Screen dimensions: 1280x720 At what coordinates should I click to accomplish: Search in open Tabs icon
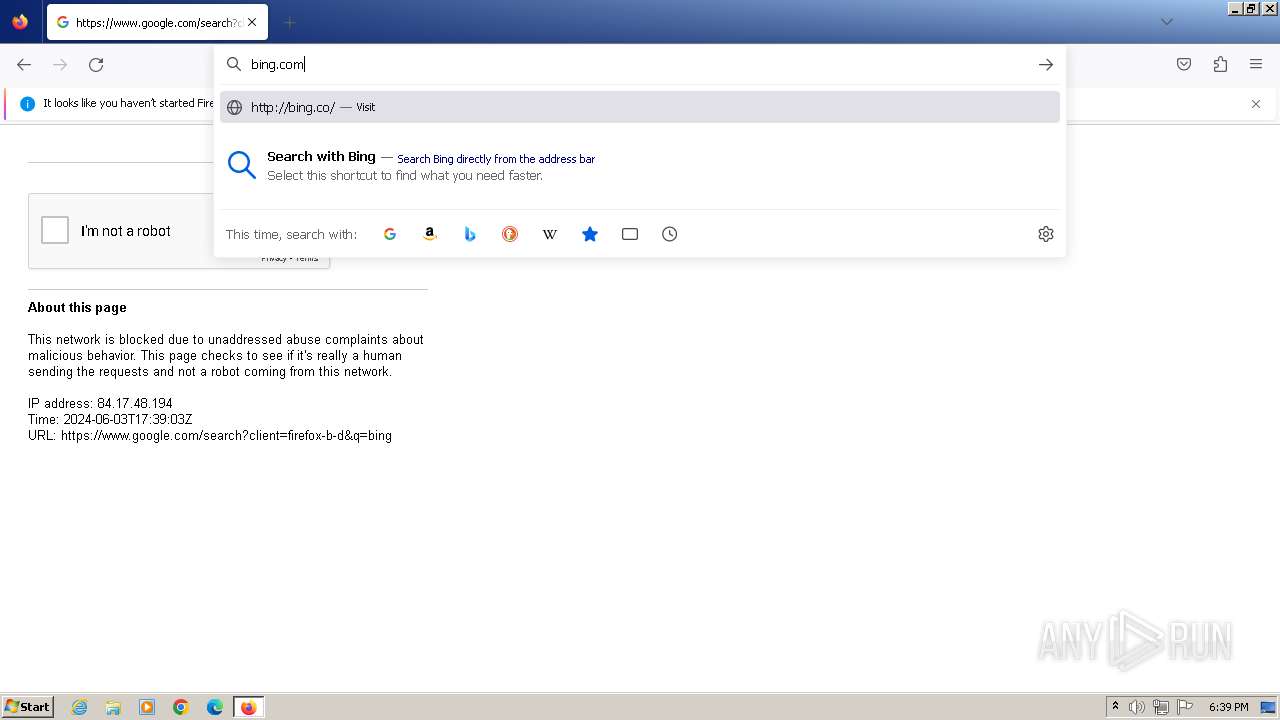pos(630,234)
